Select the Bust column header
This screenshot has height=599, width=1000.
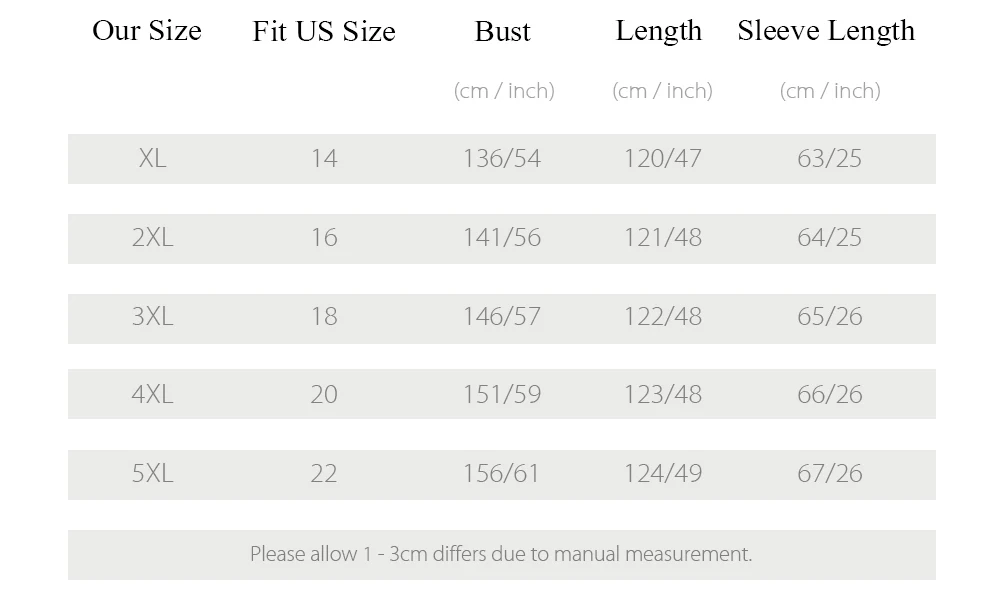click(503, 31)
